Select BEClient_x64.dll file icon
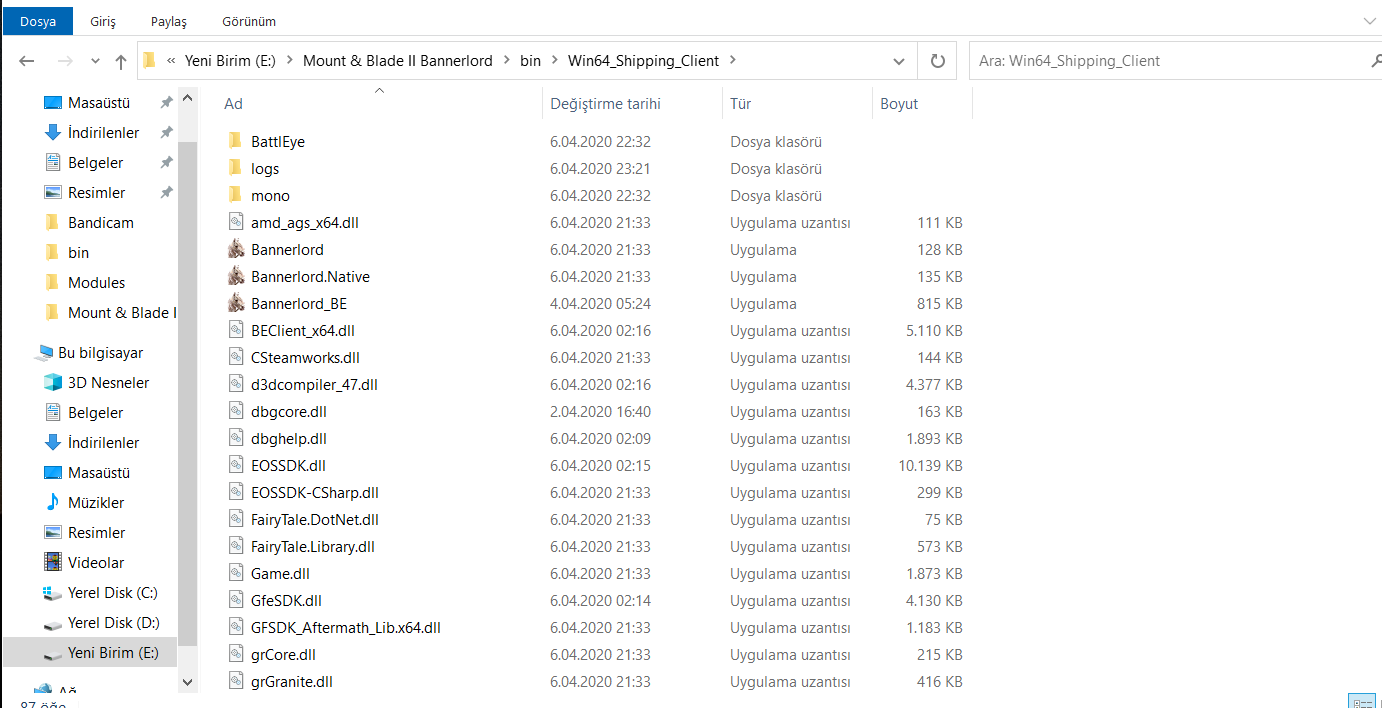 [235, 331]
